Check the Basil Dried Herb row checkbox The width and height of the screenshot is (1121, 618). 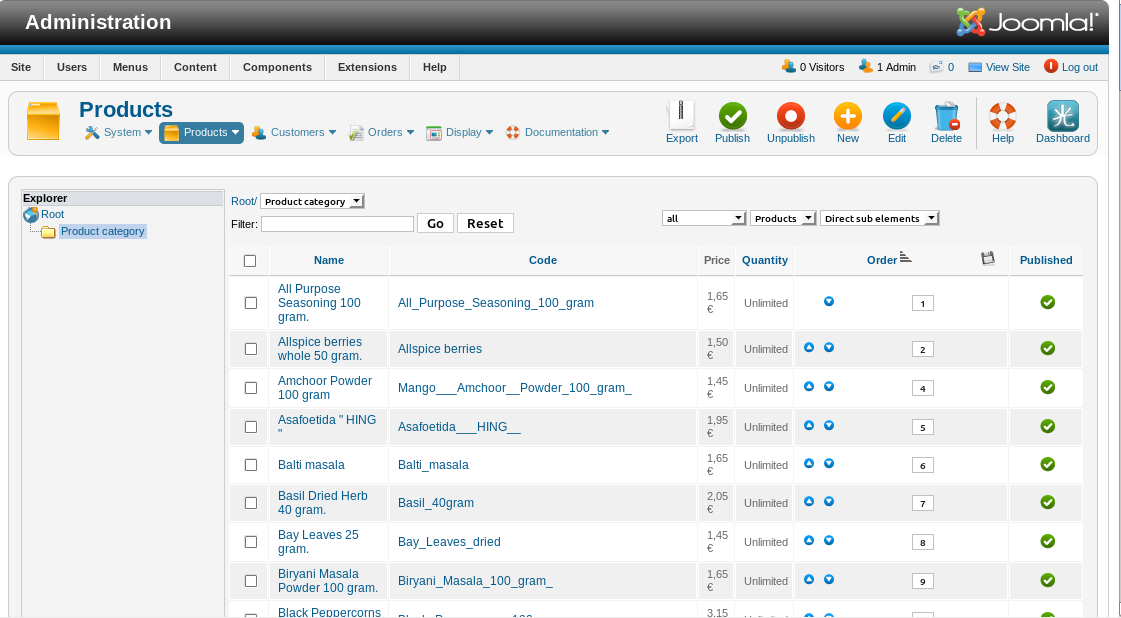[251, 503]
